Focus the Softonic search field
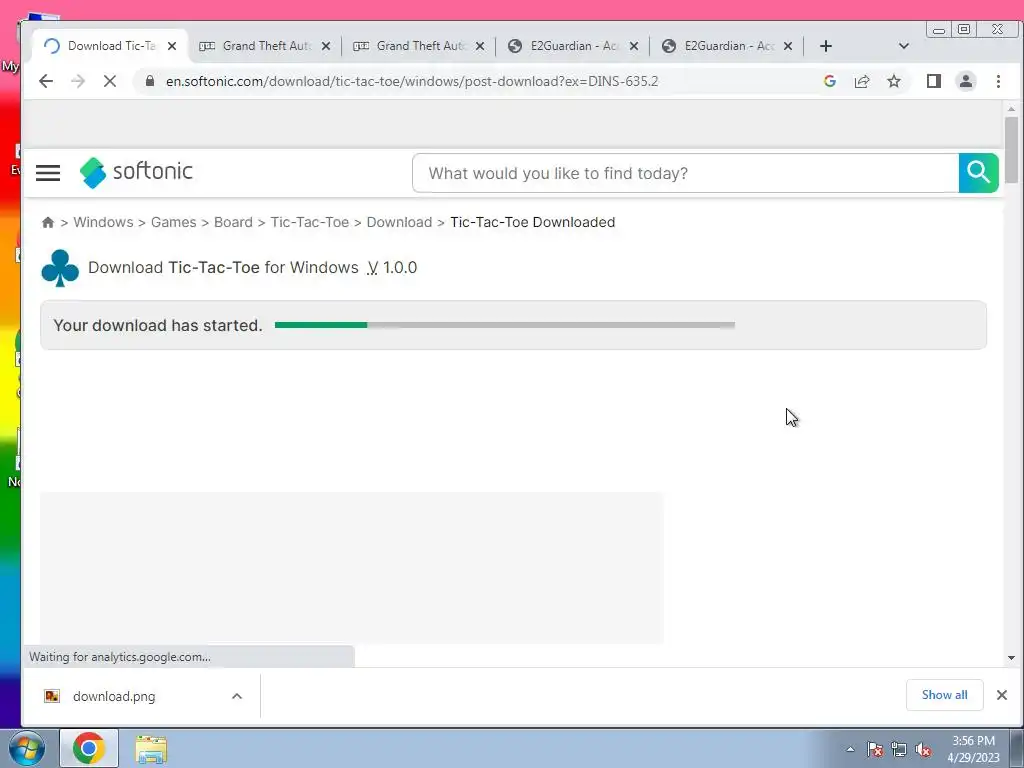Screen dimensions: 1024x768 click(686, 173)
